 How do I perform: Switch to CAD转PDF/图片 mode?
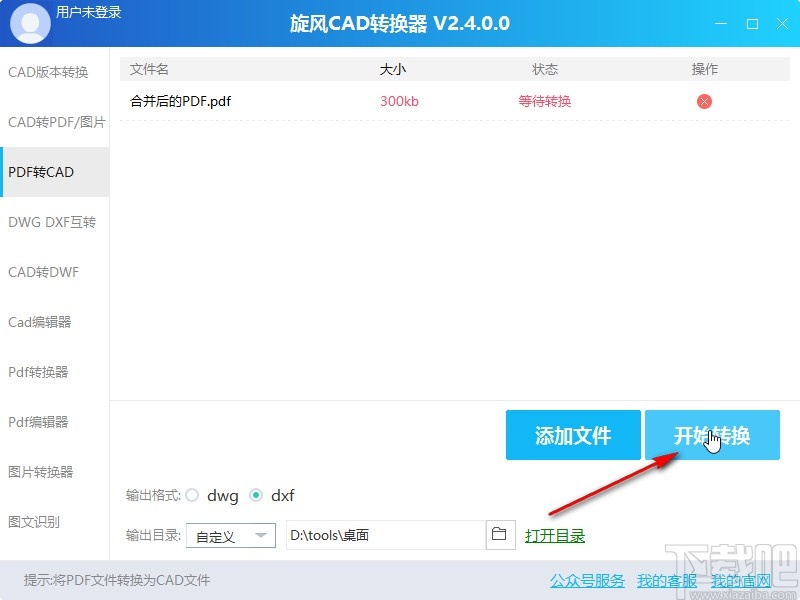tap(50, 122)
